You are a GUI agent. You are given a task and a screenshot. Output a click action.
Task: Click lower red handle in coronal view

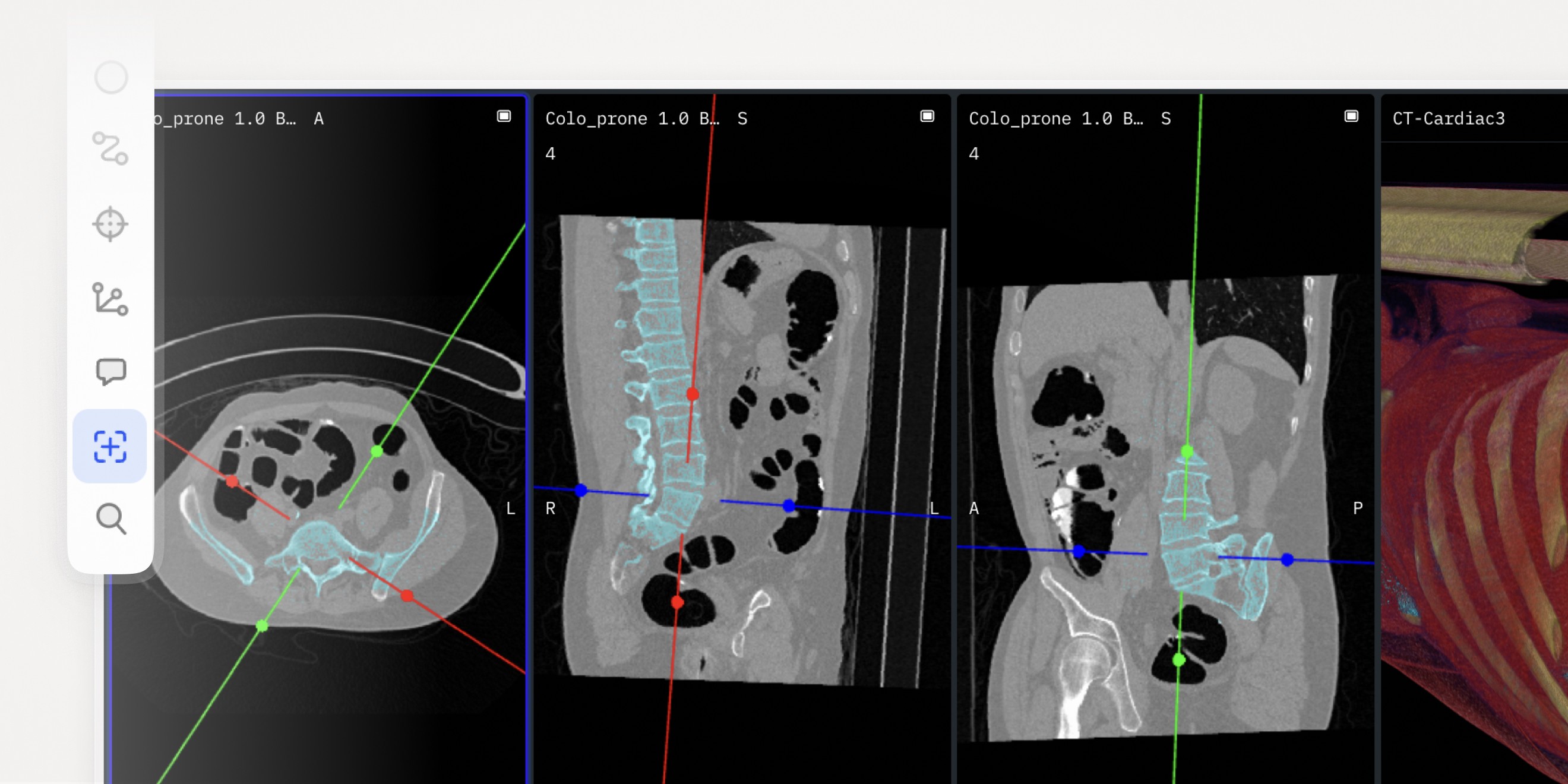[677, 603]
